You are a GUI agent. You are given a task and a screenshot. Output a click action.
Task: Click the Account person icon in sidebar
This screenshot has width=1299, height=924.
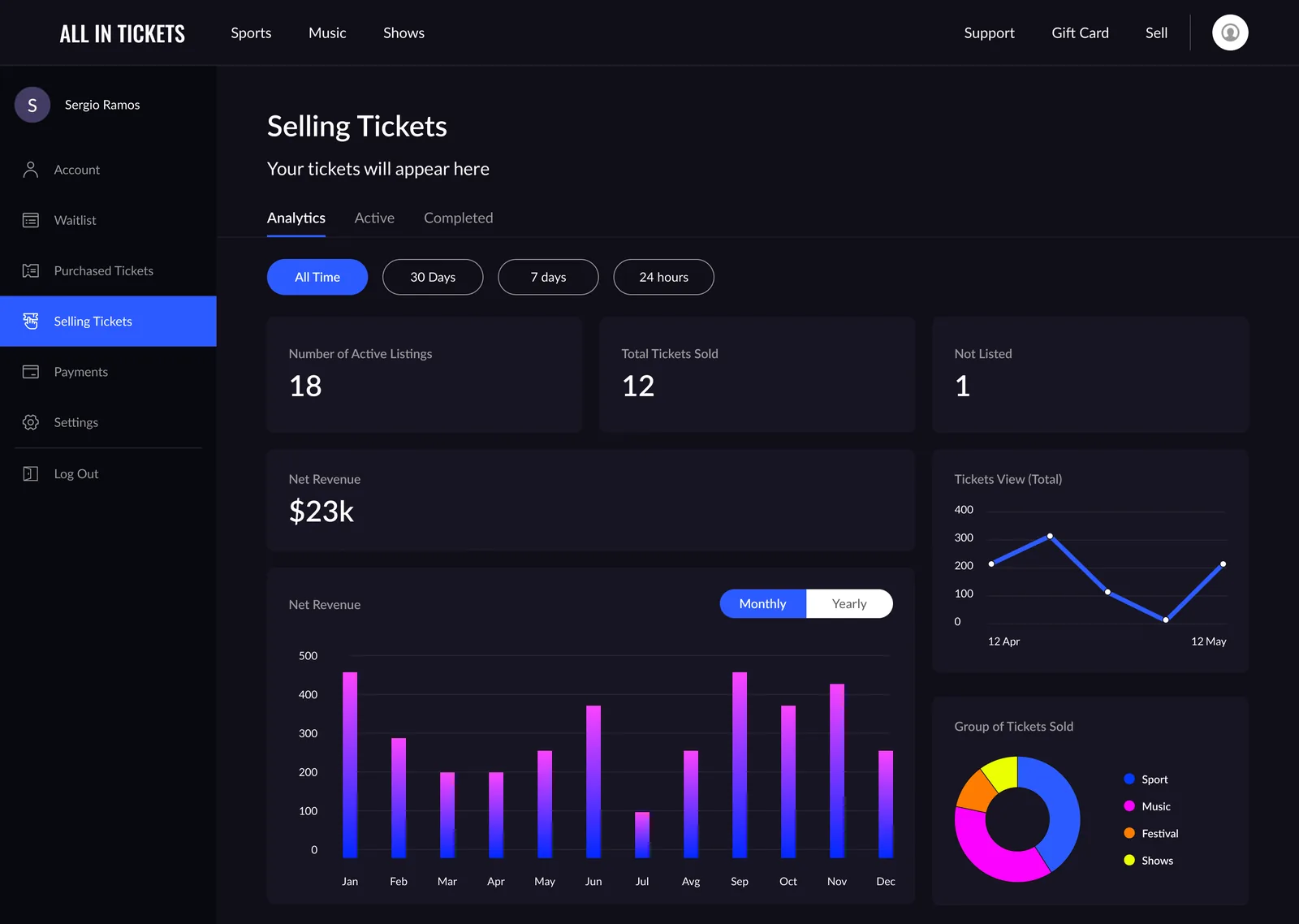click(31, 170)
